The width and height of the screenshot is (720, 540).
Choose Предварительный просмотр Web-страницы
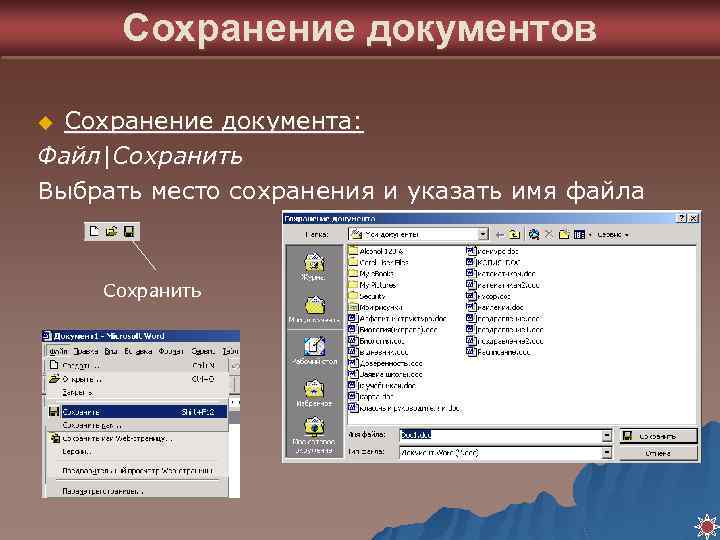coord(137,471)
